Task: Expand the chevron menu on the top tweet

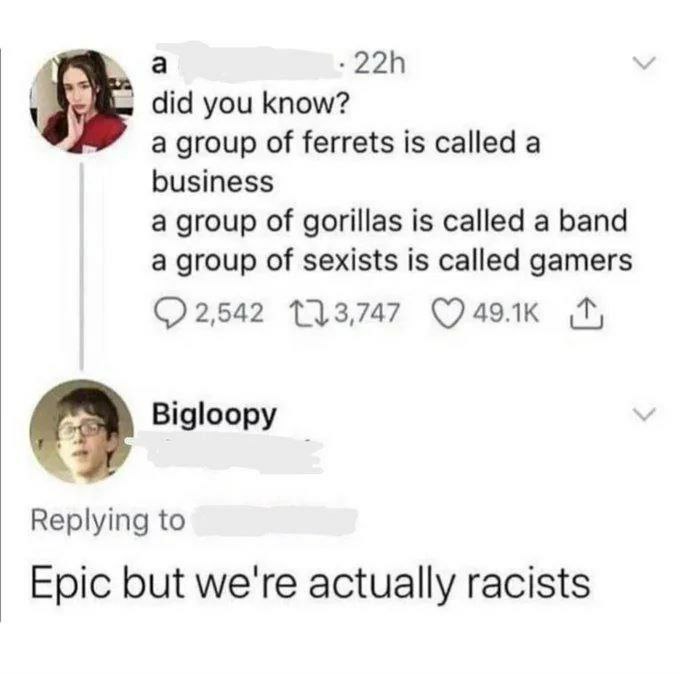Action: coord(644,64)
